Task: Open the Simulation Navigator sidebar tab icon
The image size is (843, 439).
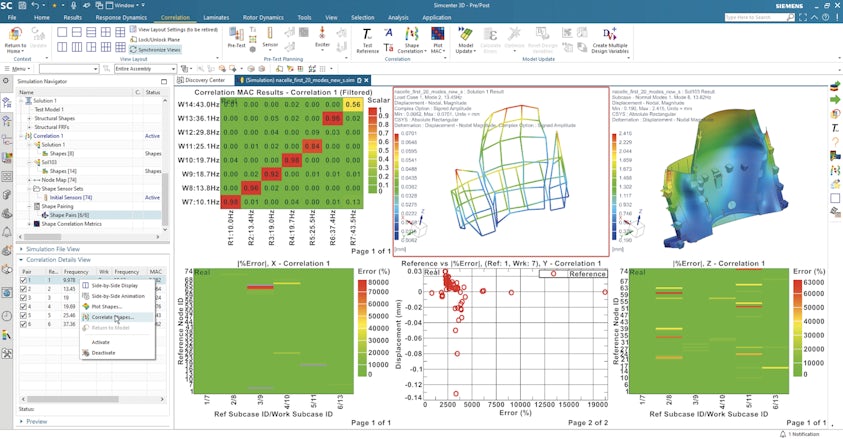Action: (x=7, y=103)
